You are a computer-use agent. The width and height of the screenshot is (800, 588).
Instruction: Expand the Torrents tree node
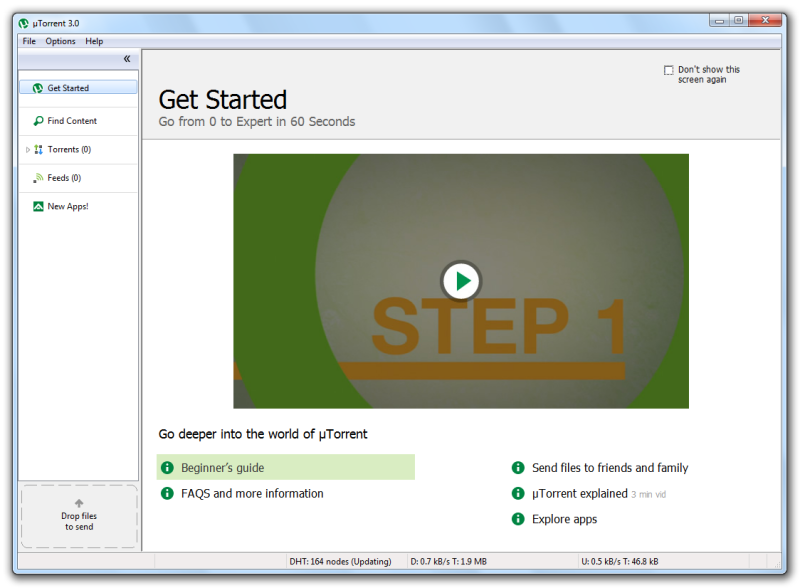28,150
